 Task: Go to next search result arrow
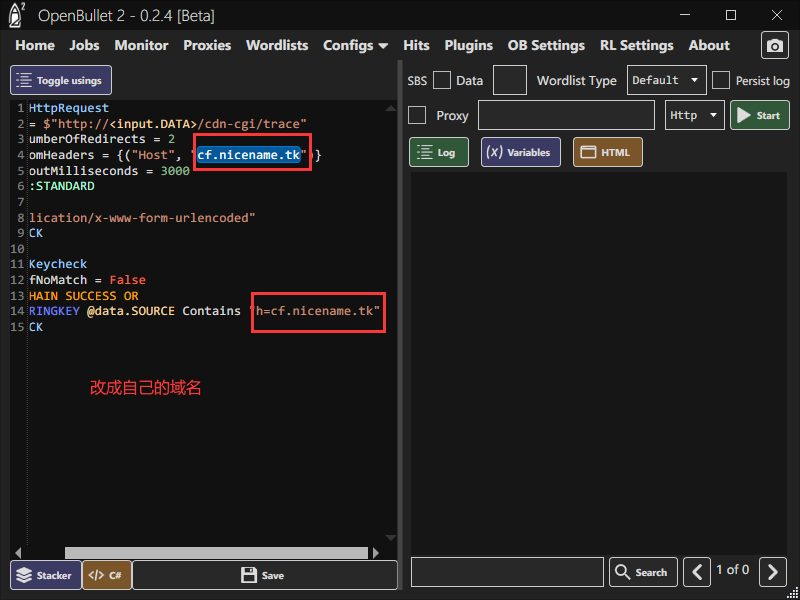(772, 572)
